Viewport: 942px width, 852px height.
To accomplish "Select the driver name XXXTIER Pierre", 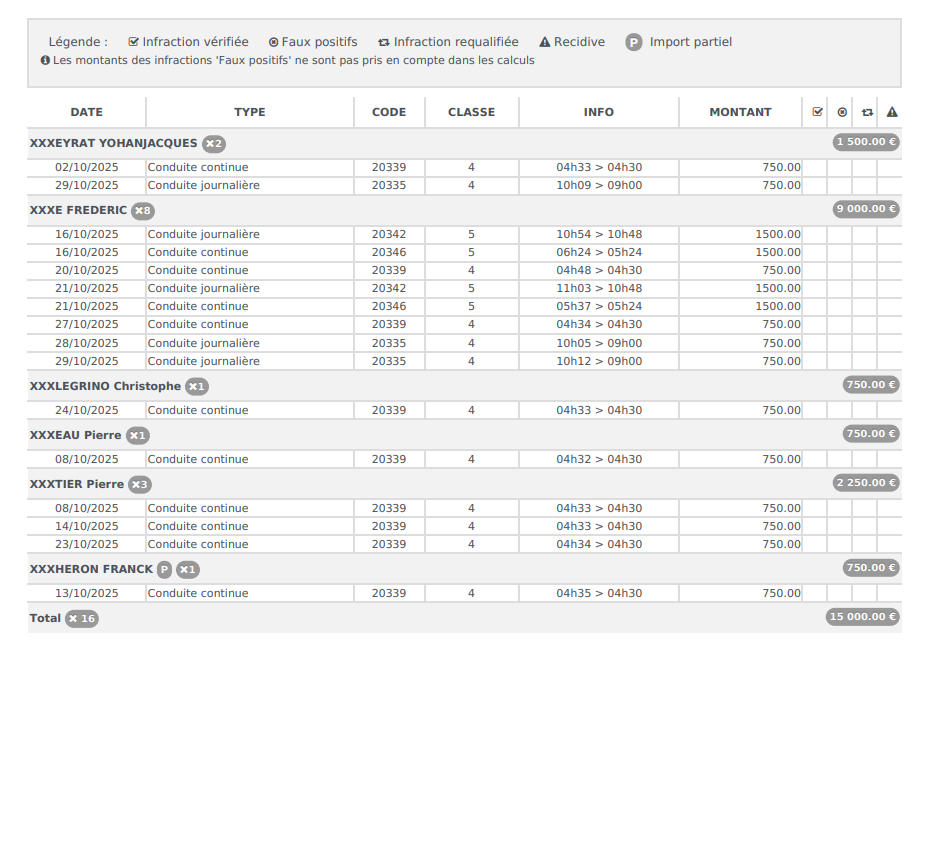I will click(77, 484).
